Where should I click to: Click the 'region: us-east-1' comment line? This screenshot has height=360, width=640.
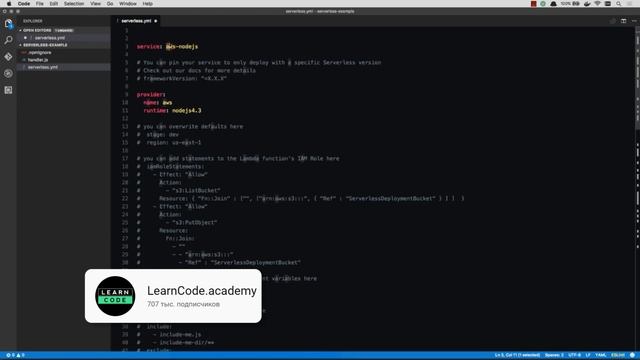(169, 142)
